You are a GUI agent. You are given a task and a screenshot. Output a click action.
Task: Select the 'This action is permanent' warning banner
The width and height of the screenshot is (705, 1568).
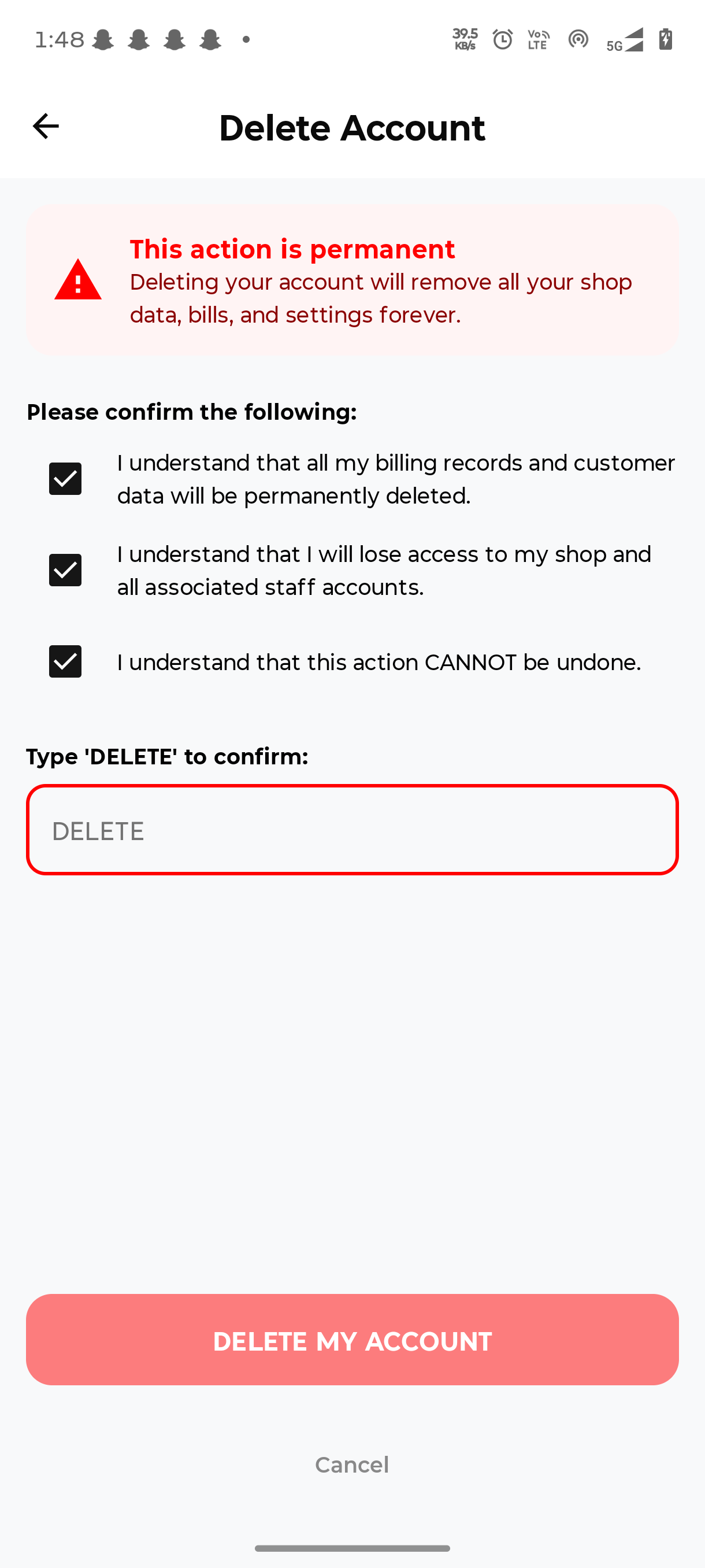click(x=352, y=279)
